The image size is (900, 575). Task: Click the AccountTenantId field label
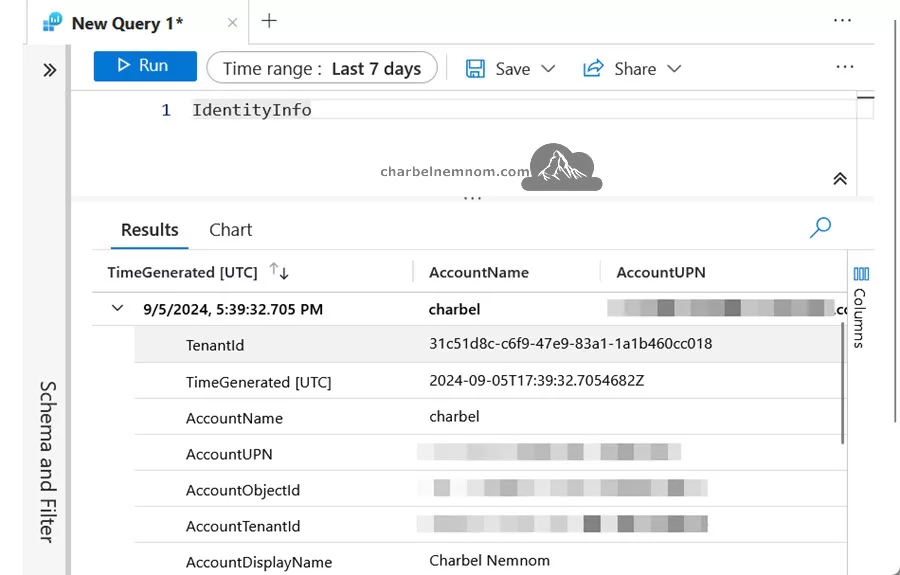click(243, 527)
